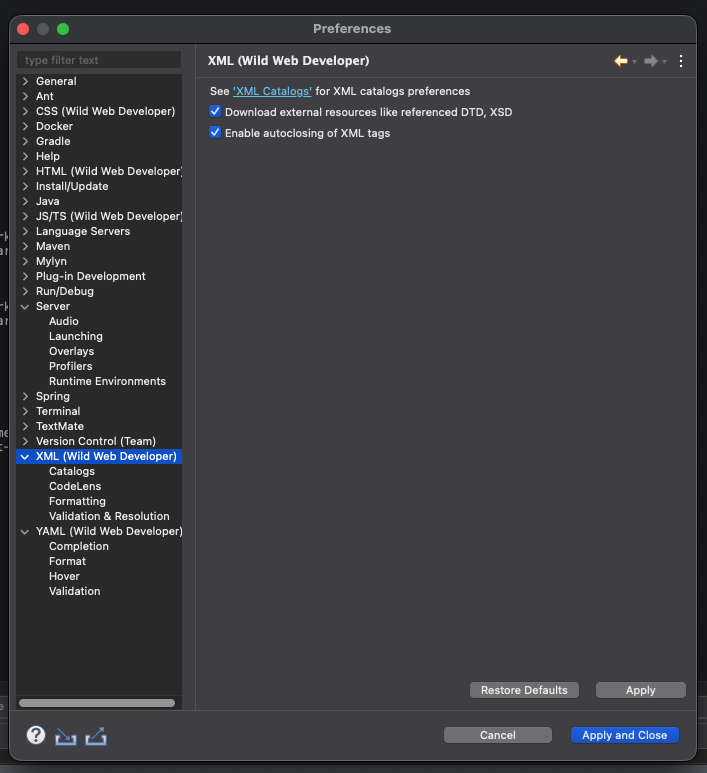Click the forward navigation arrow icon
The height and width of the screenshot is (773, 707).
(x=651, y=61)
